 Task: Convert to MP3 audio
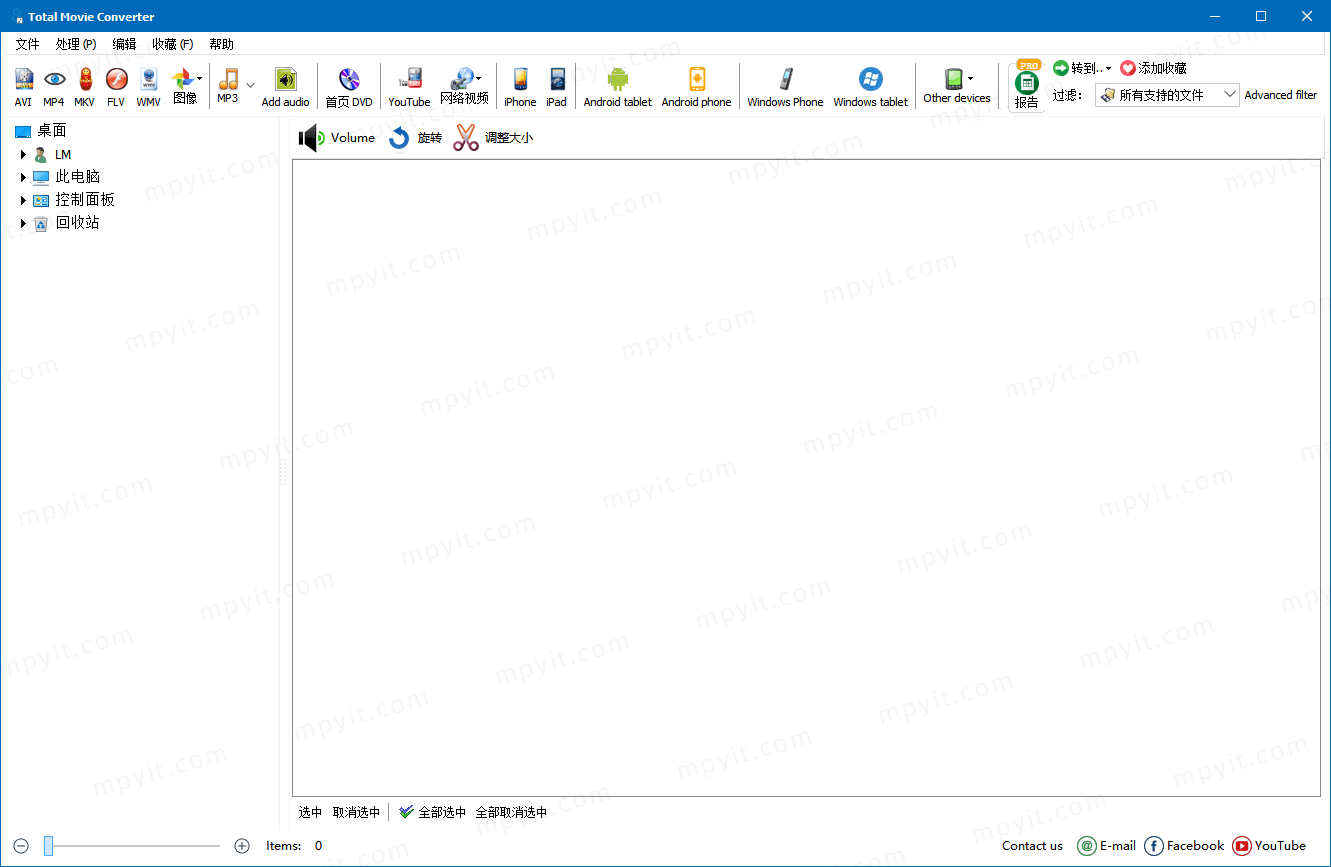click(228, 87)
